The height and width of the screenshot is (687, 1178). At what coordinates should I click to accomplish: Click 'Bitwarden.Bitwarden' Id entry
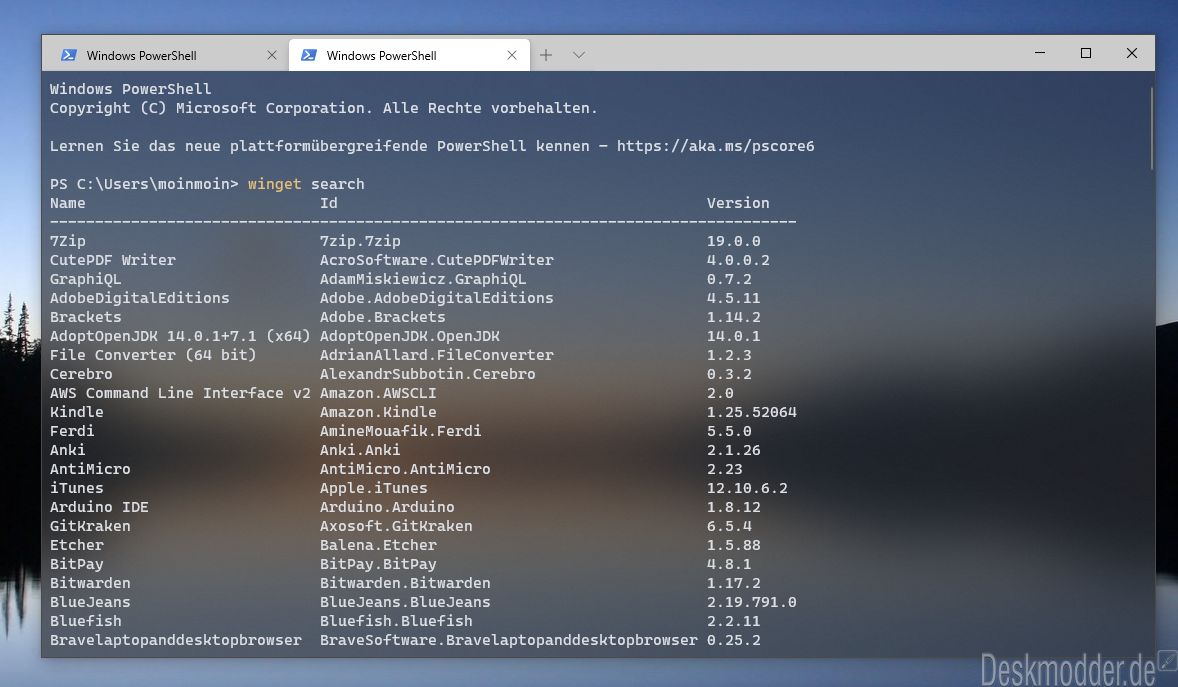405,583
